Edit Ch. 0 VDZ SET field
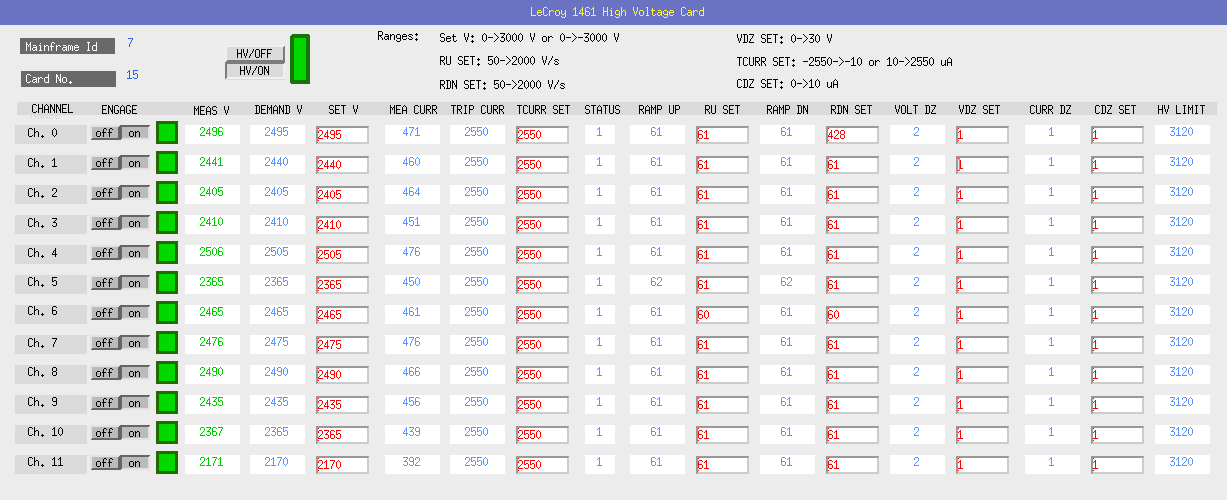 coord(982,134)
